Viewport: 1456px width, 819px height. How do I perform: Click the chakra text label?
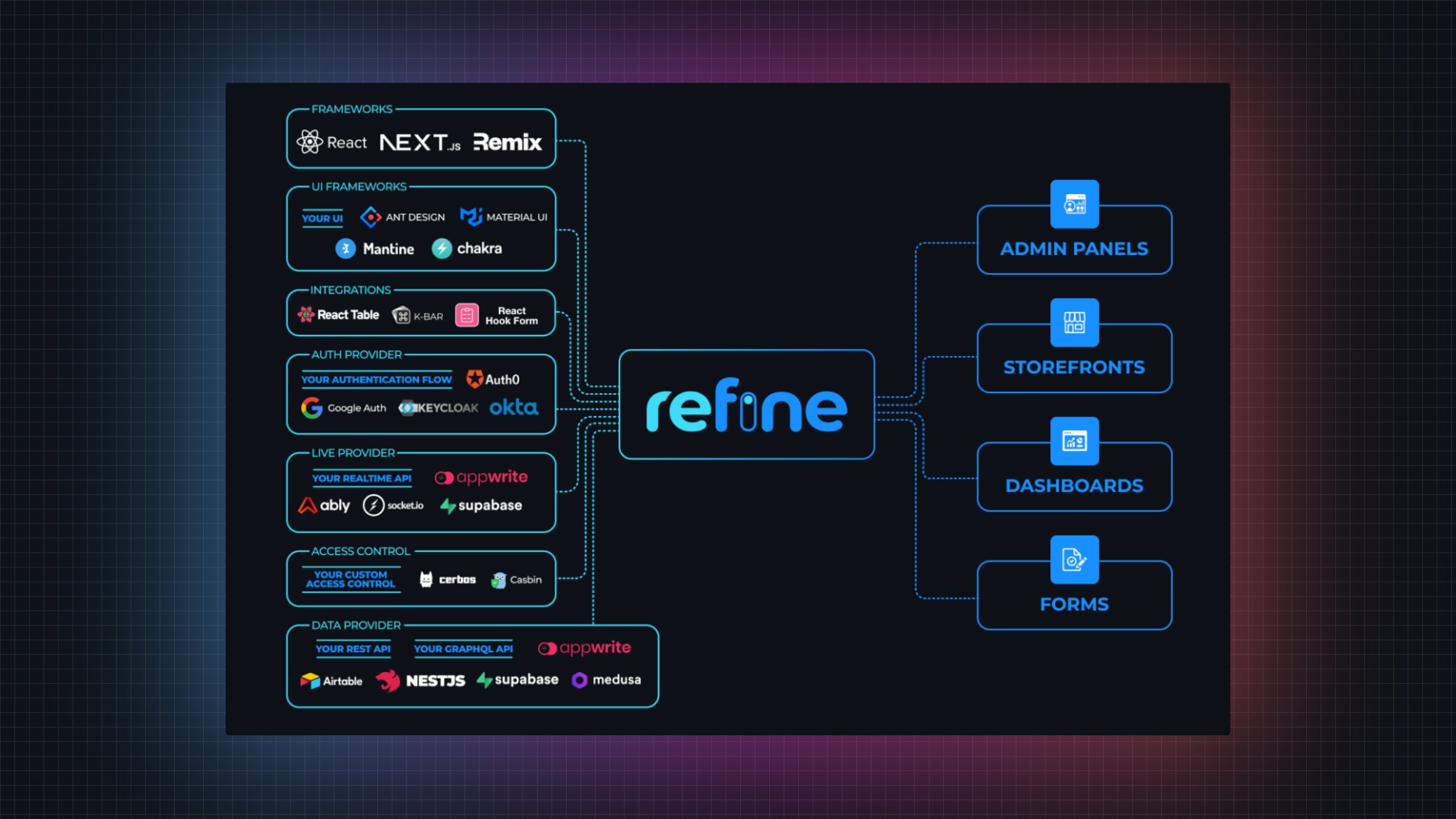point(479,248)
